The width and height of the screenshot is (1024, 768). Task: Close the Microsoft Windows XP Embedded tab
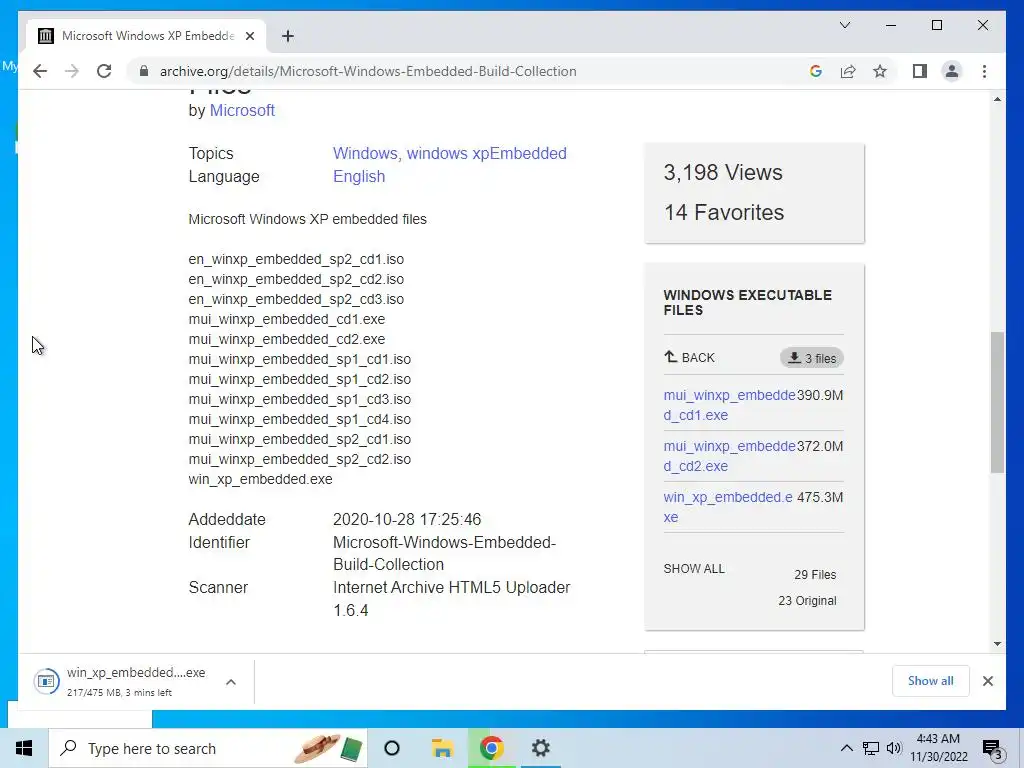click(x=249, y=36)
